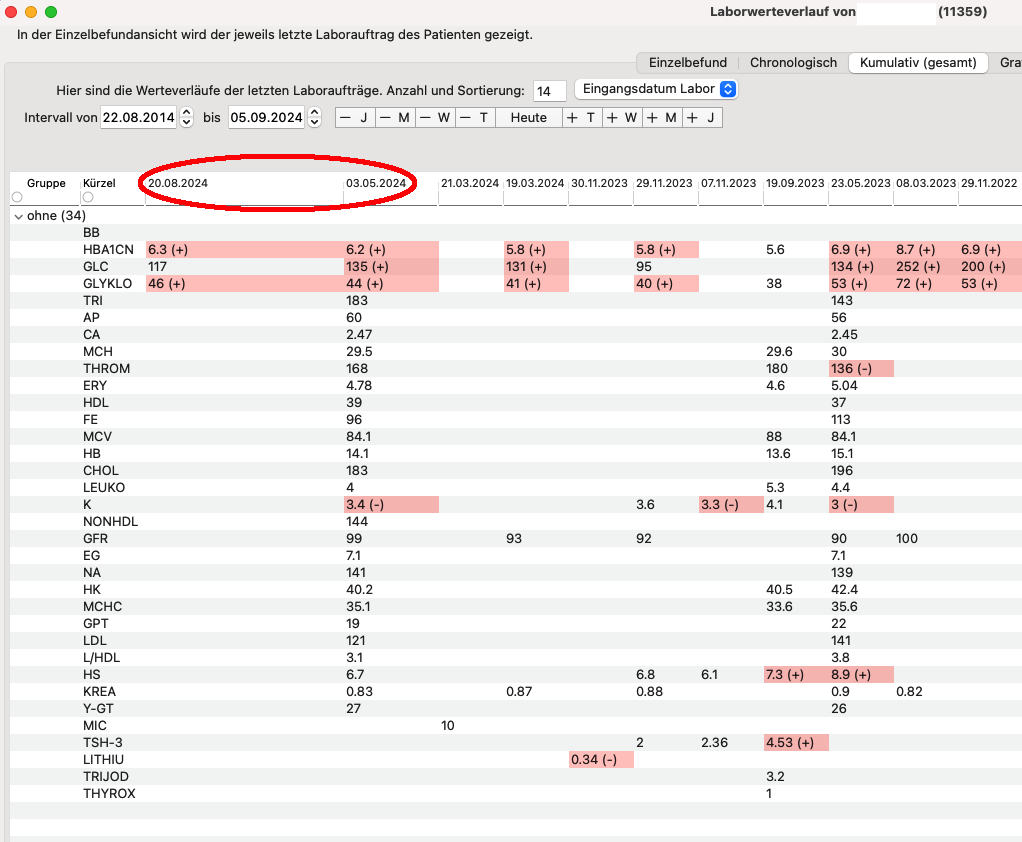Select the radio button under Gruppe column
The width and height of the screenshot is (1022, 842).
point(17,197)
